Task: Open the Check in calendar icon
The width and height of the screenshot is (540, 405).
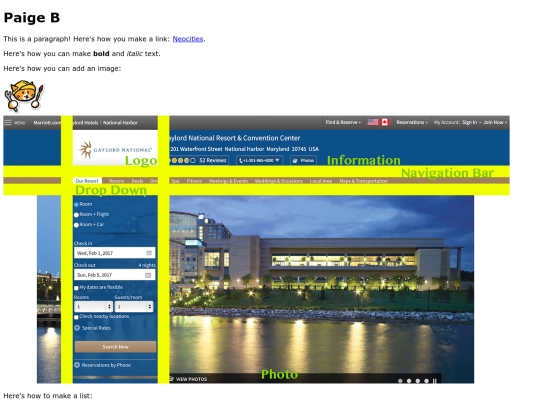Action: [149, 253]
